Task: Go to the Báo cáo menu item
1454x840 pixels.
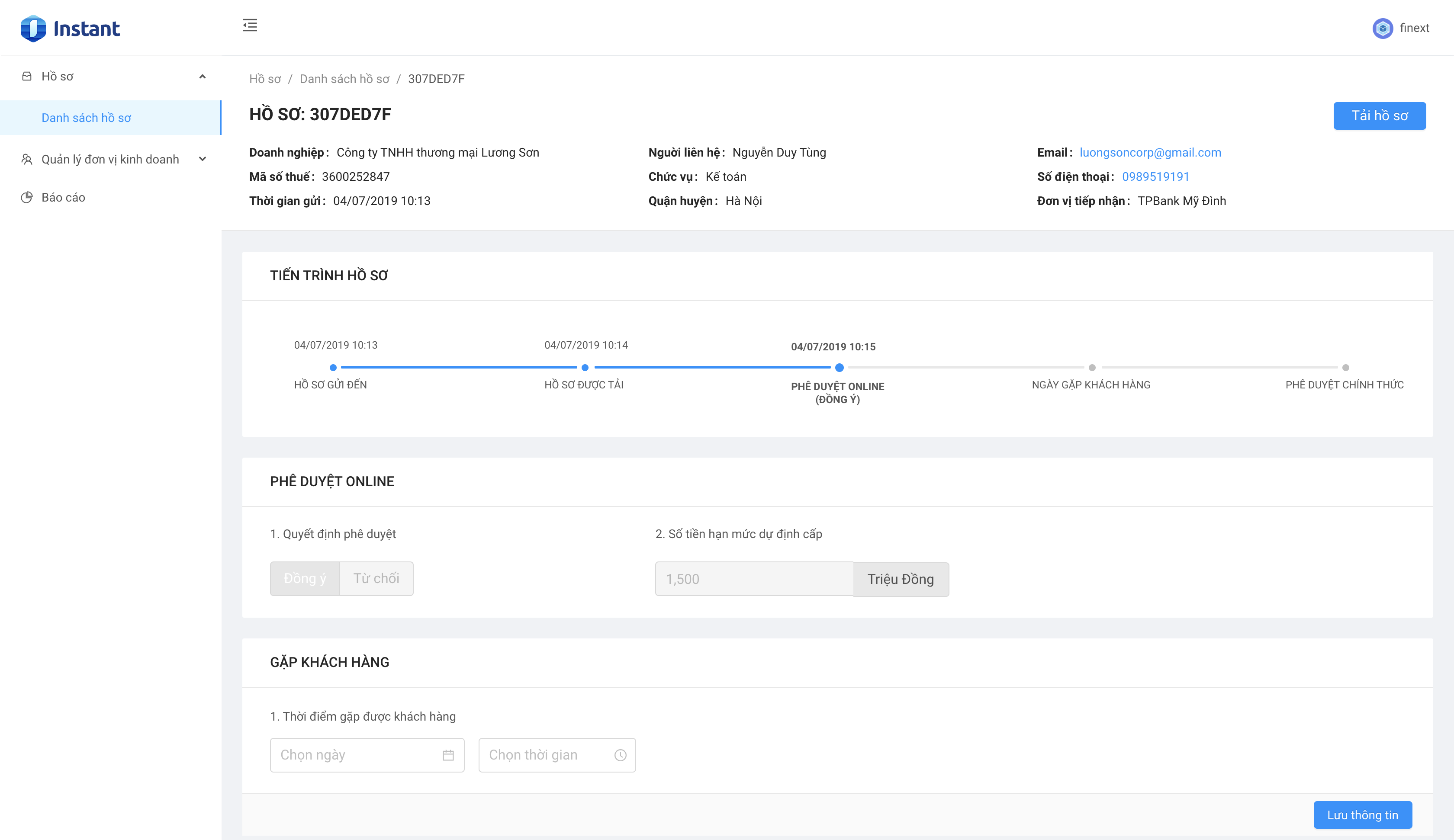Action: 64,197
